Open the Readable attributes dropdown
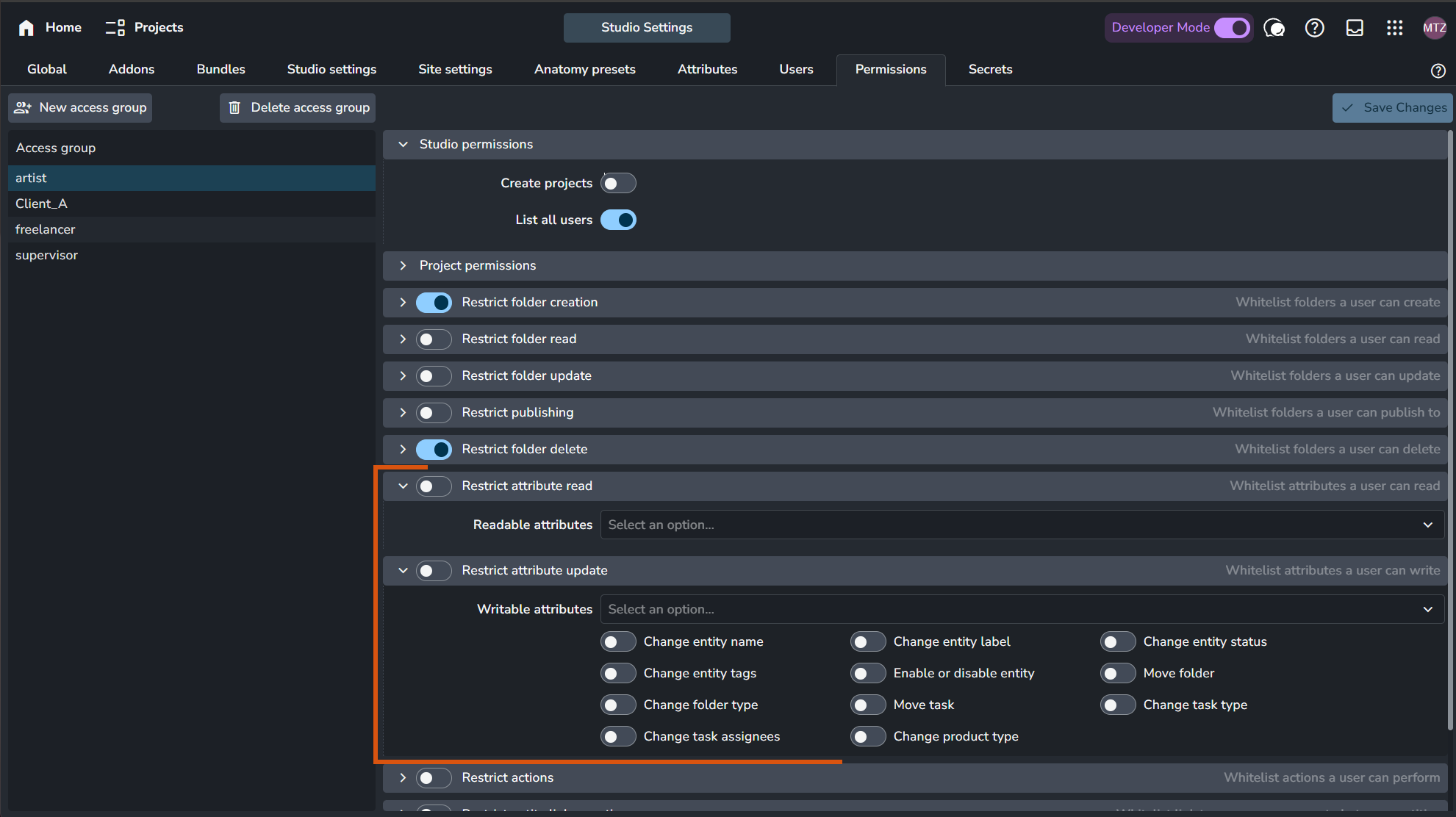 (1022, 525)
